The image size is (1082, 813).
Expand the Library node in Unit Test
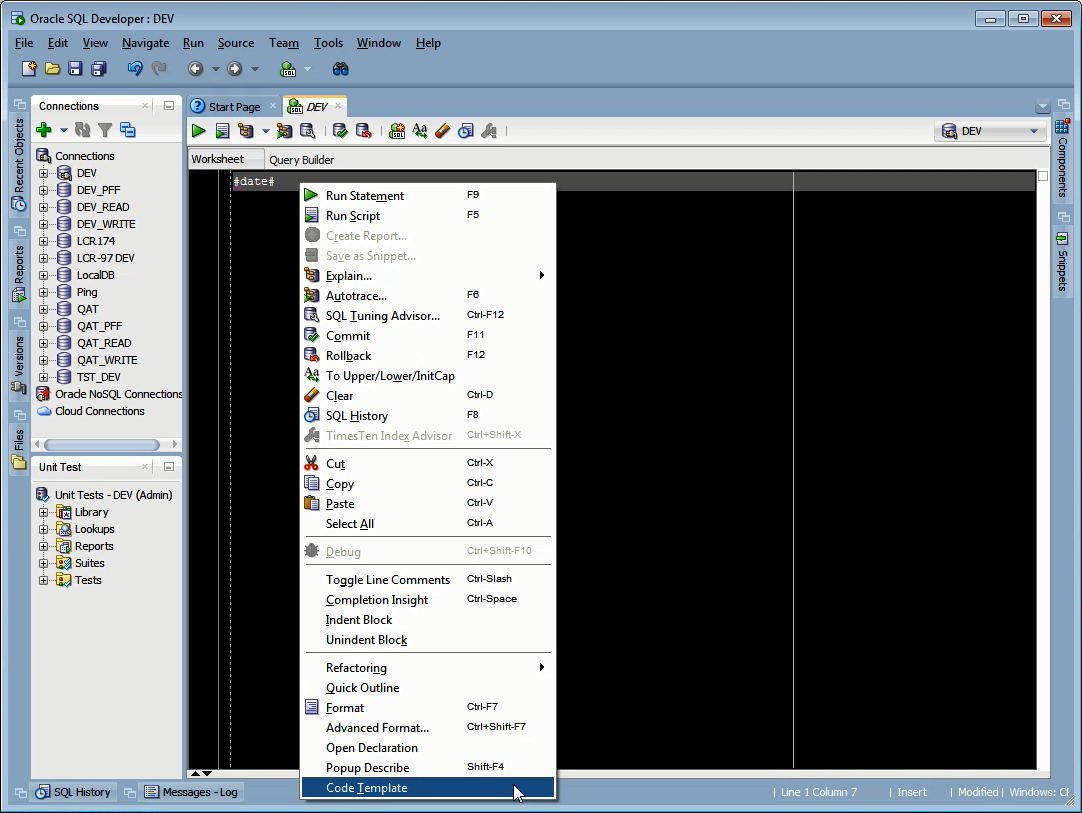(x=43, y=512)
